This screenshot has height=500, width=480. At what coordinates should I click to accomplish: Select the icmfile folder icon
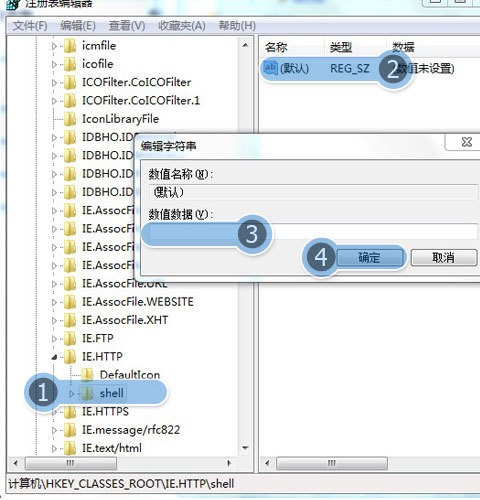point(70,46)
